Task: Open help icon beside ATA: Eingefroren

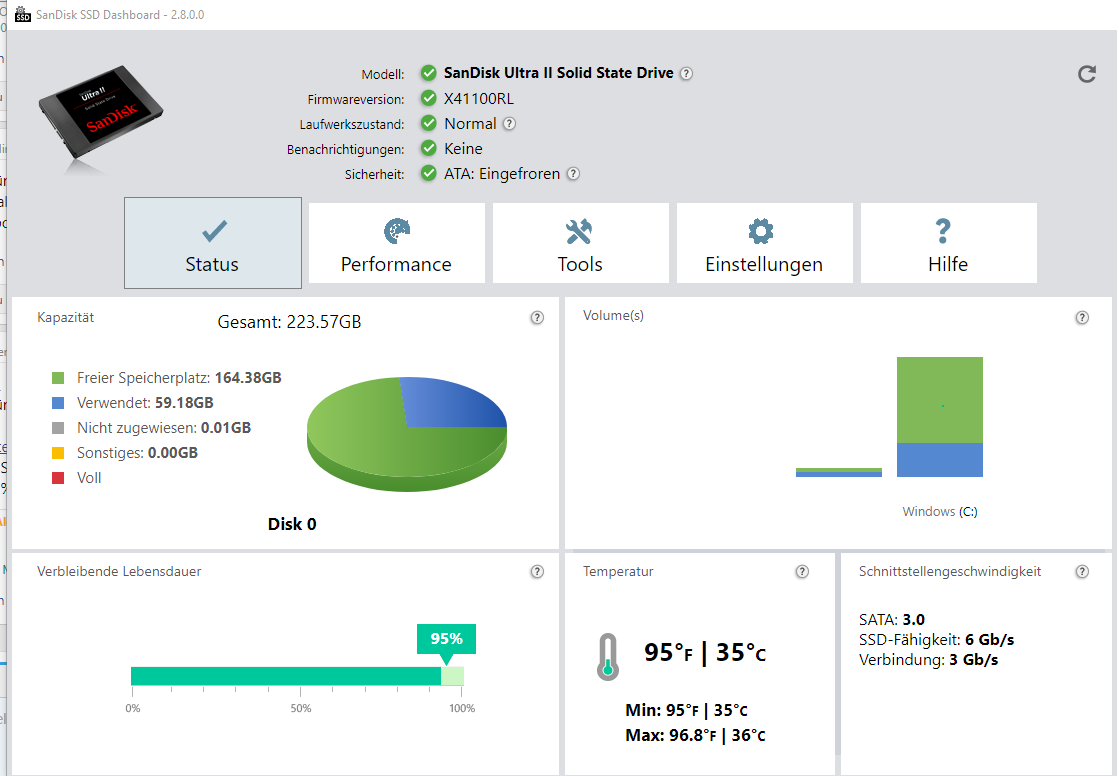Action: [x=573, y=173]
